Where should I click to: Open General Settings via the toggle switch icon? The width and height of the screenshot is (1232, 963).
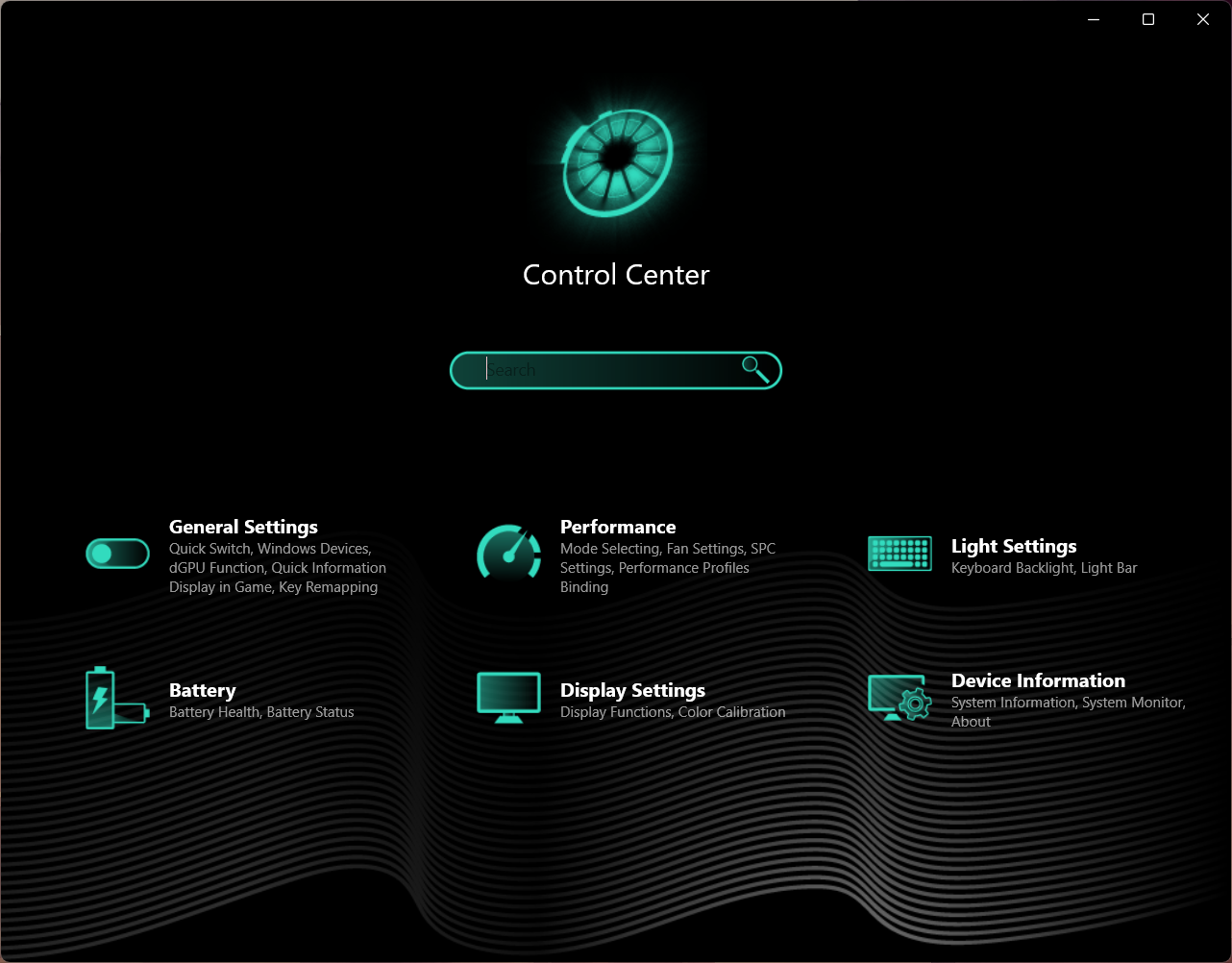coord(117,554)
